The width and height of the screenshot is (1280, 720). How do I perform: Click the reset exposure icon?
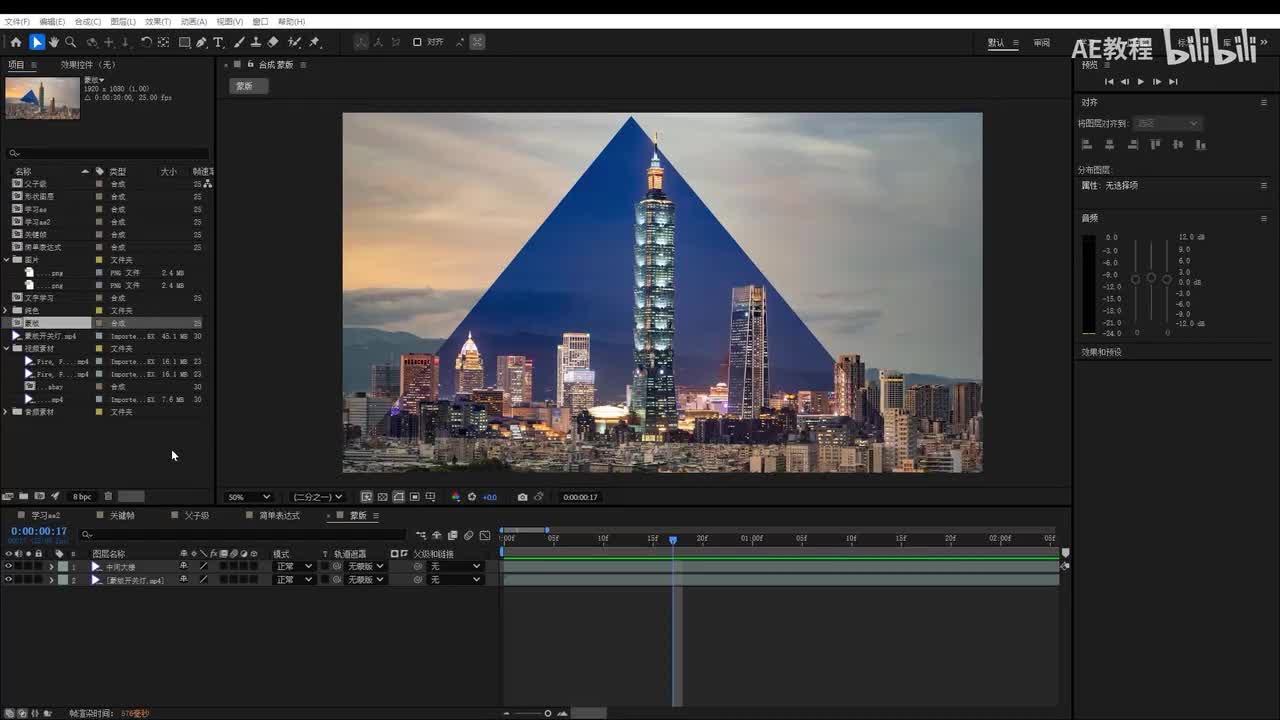(x=473, y=497)
